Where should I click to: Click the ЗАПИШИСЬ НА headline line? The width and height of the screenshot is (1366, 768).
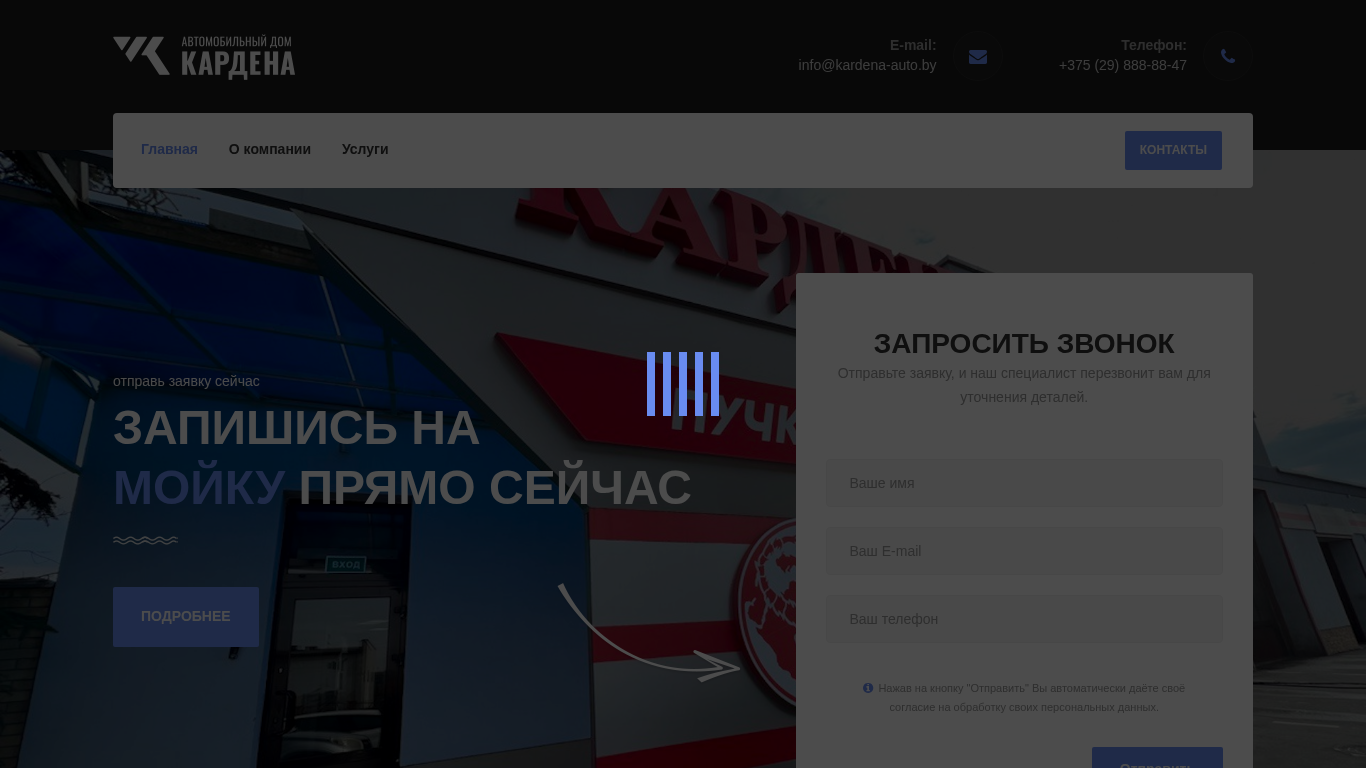tap(296, 428)
